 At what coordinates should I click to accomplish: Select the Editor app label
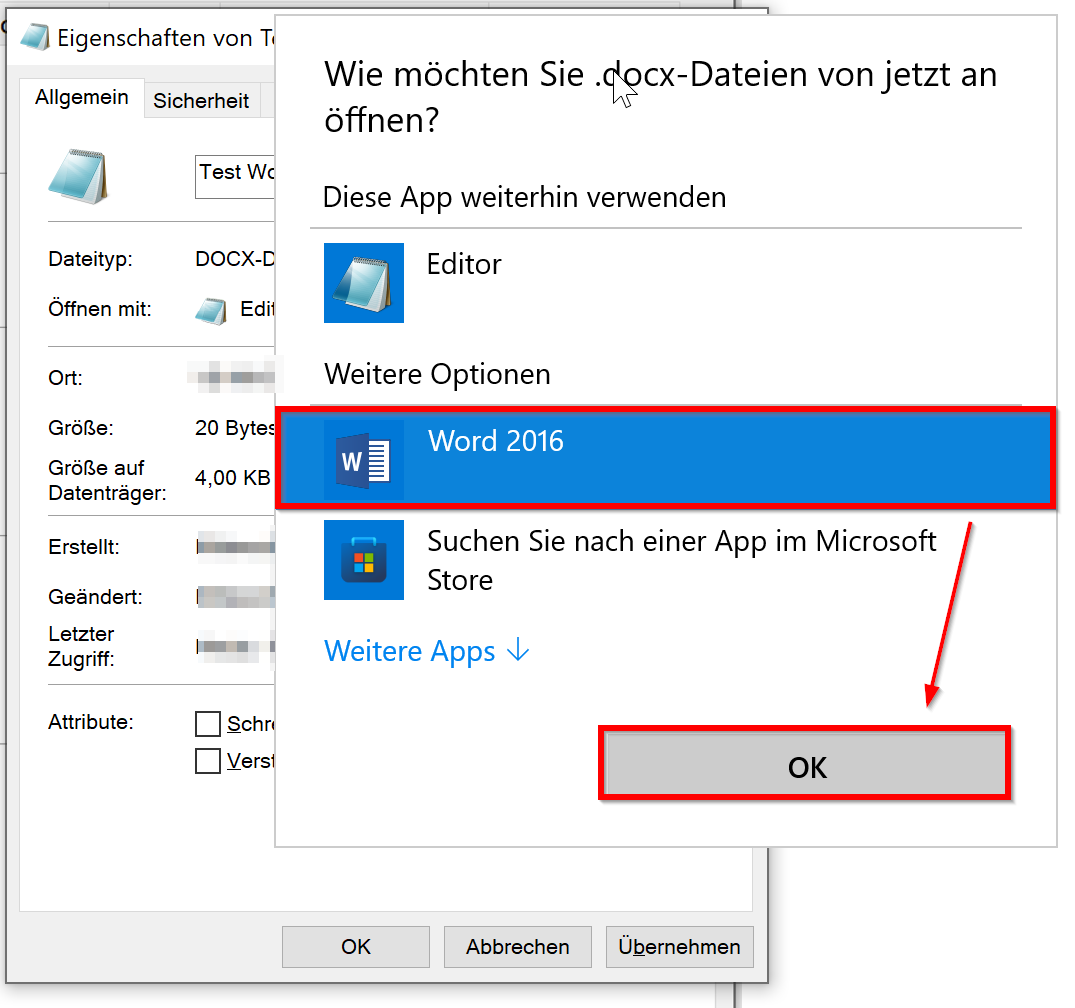click(x=463, y=264)
